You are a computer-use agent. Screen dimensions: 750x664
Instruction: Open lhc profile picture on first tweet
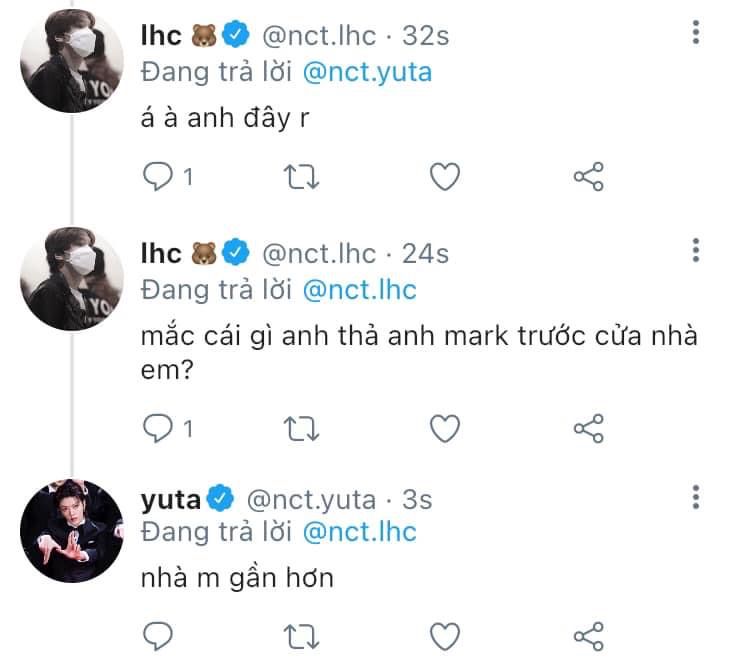pos(72,61)
